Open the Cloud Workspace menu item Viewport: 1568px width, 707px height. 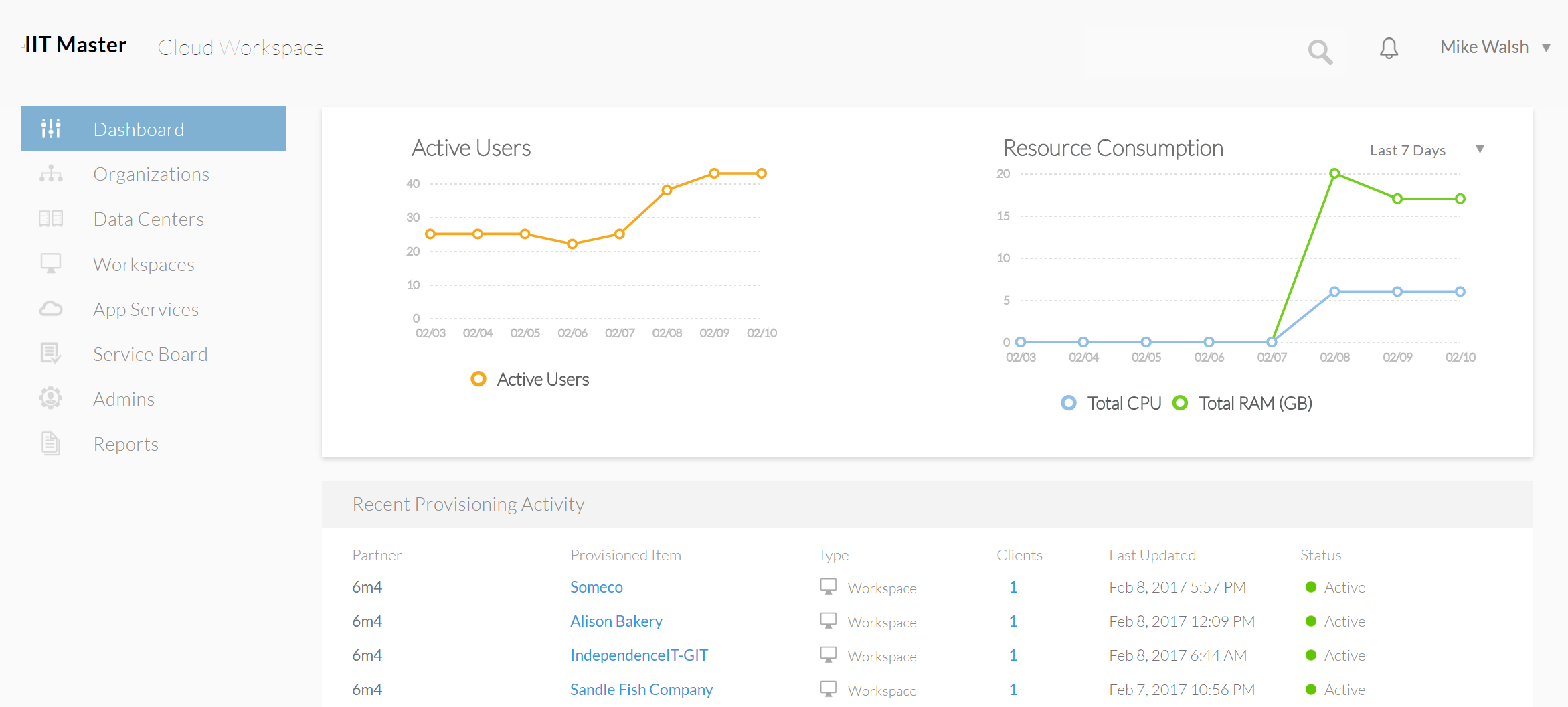240,47
